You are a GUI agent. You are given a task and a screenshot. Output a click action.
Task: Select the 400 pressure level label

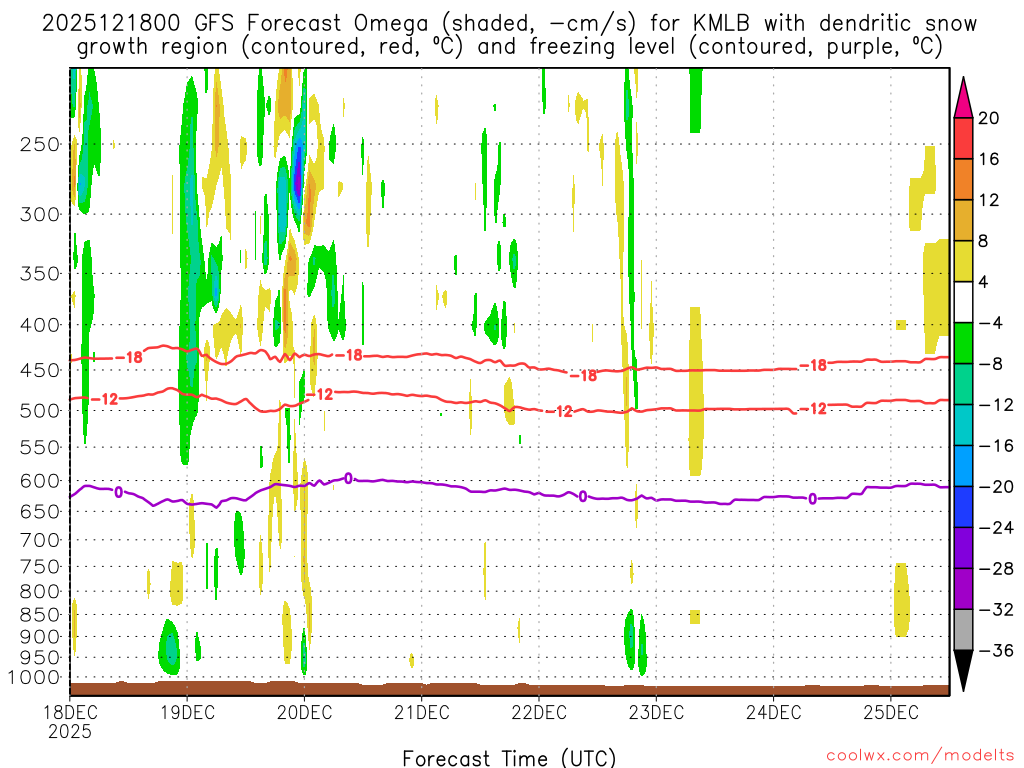tap(40, 325)
